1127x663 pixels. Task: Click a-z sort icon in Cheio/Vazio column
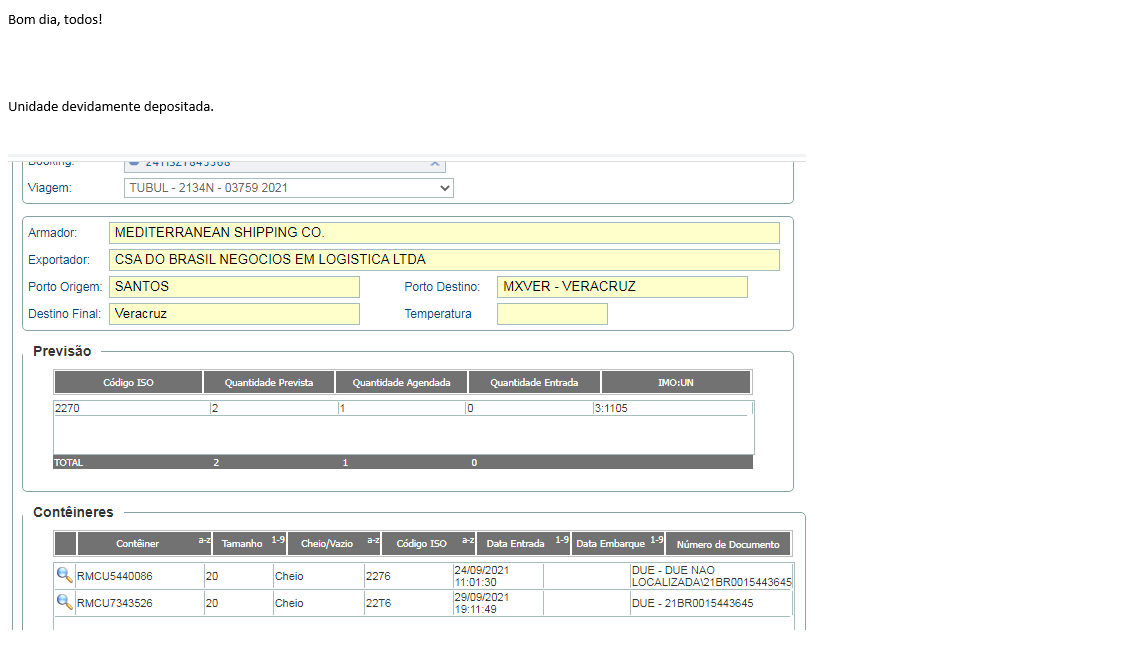[x=372, y=541]
